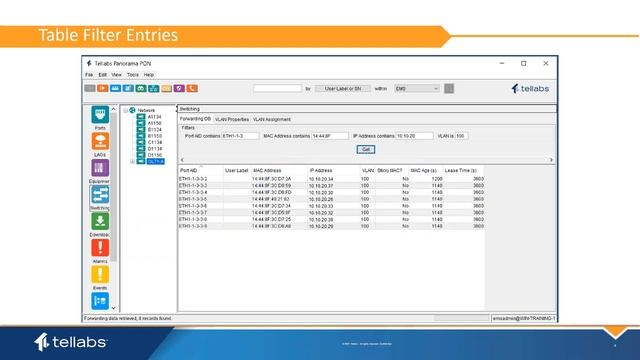This screenshot has height=360, width=640.
Task: Open the View menu
Action: coord(116,75)
